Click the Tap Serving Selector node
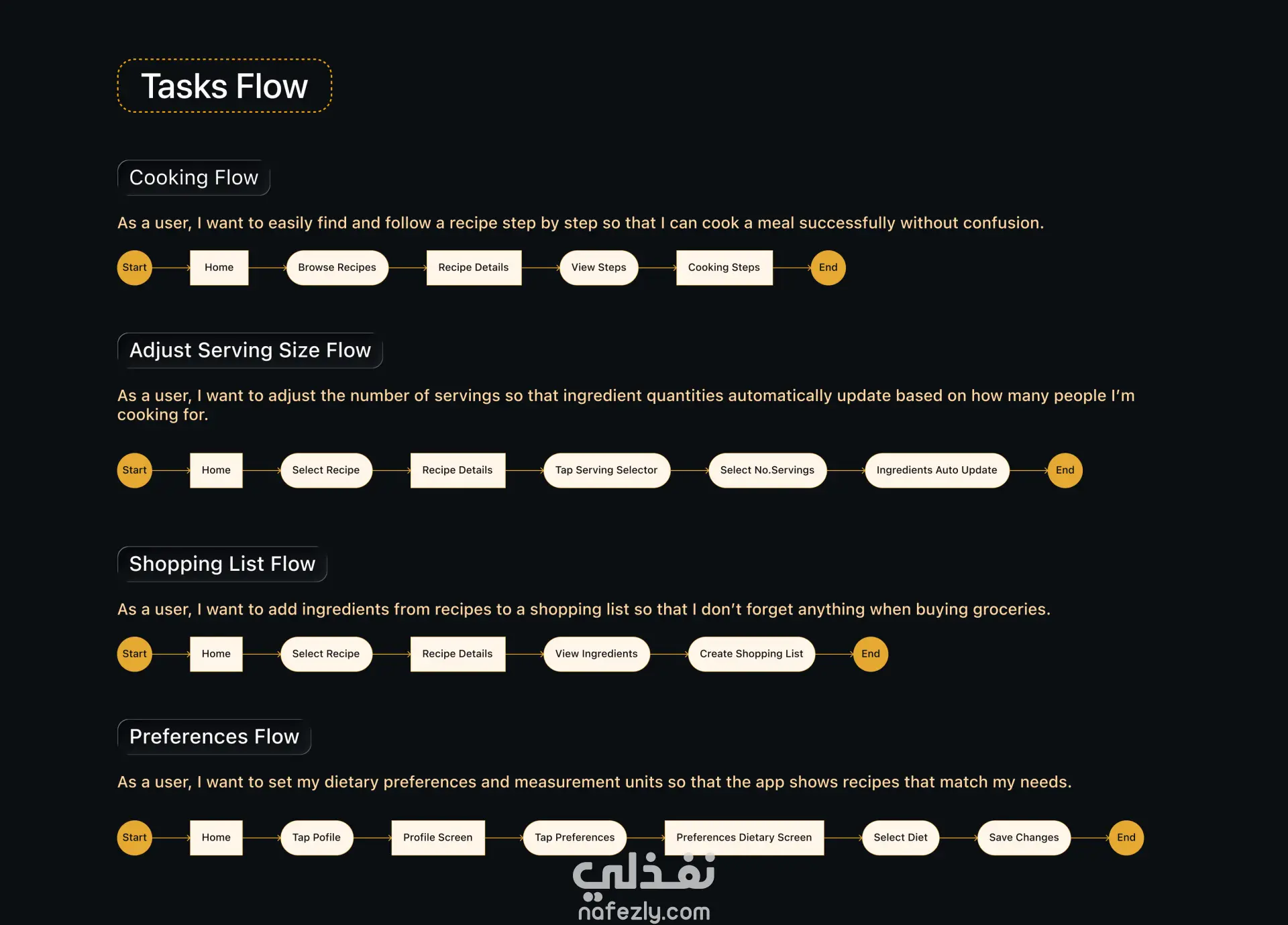This screenshot has width=1288, height=925. (606, 470)
